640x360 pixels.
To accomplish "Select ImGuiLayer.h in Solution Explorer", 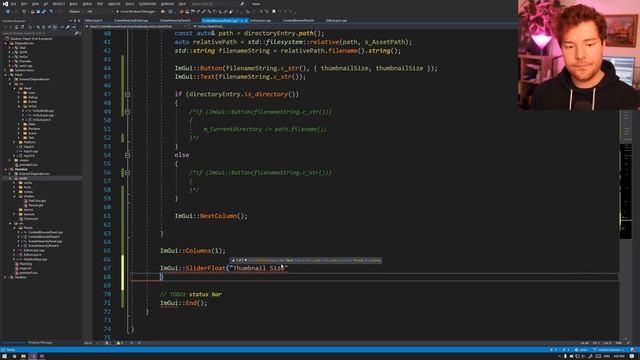I will 41,120.
